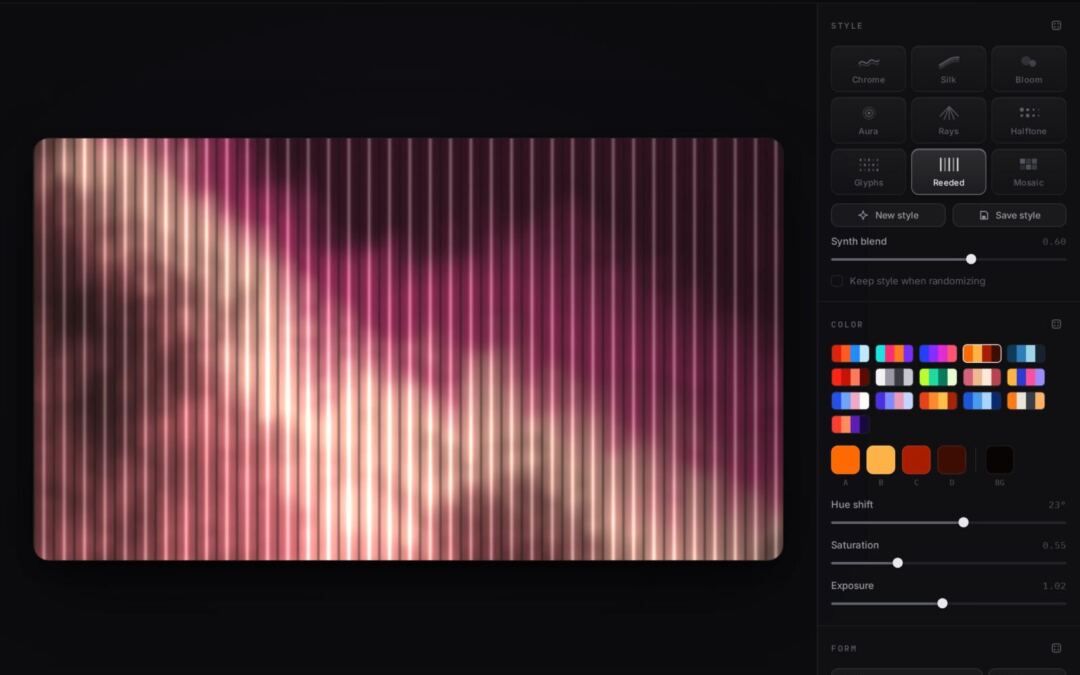Click the reeded gradient preview canvas
The width and height of the screenshot is (1080, 675).
(408, 349)
